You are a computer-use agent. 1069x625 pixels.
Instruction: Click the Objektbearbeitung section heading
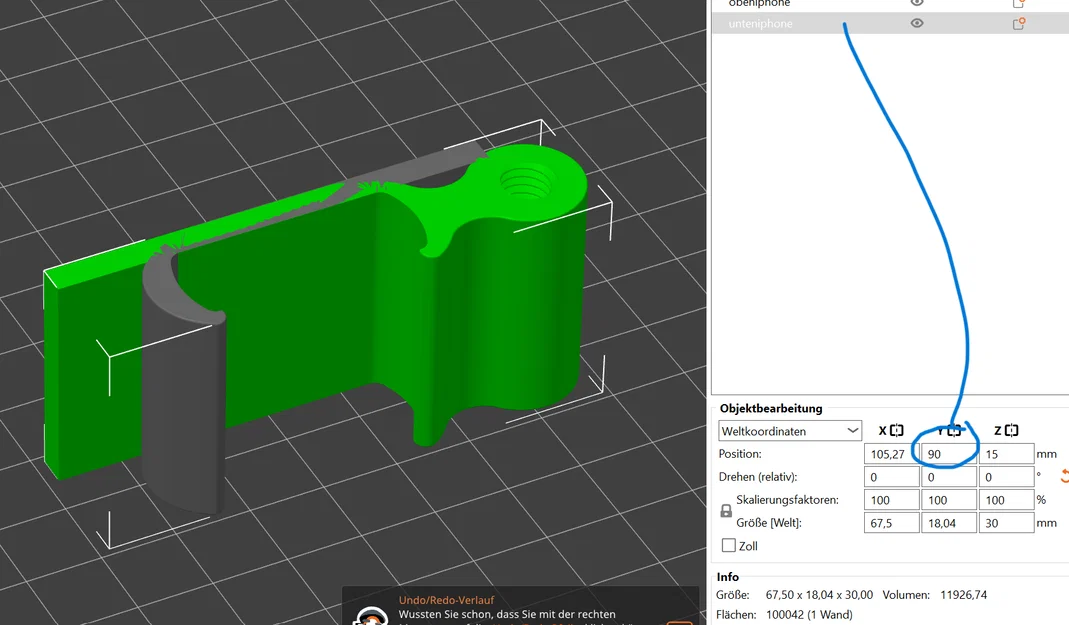coord(771,408)
